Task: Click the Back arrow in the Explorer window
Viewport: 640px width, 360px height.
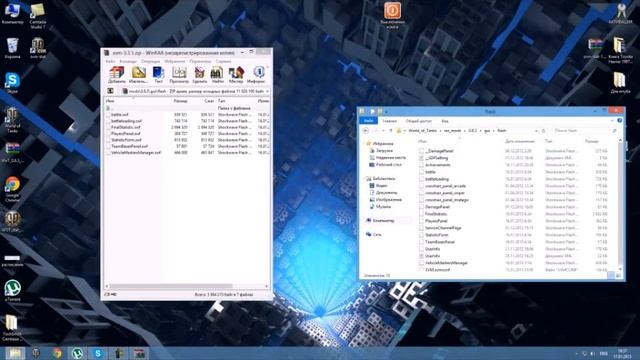Action: click(x=366, y=131)
